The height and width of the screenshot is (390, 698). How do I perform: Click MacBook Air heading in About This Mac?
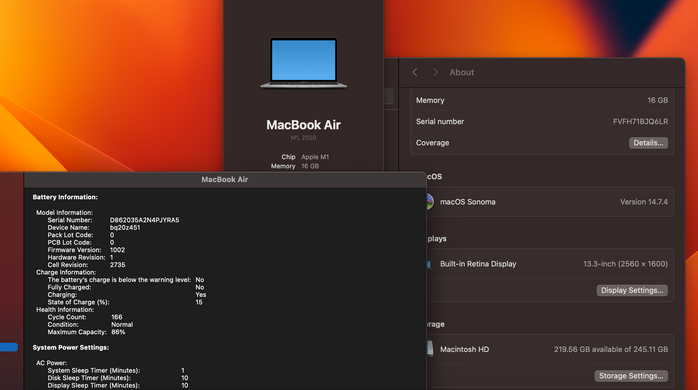[304, 125]
